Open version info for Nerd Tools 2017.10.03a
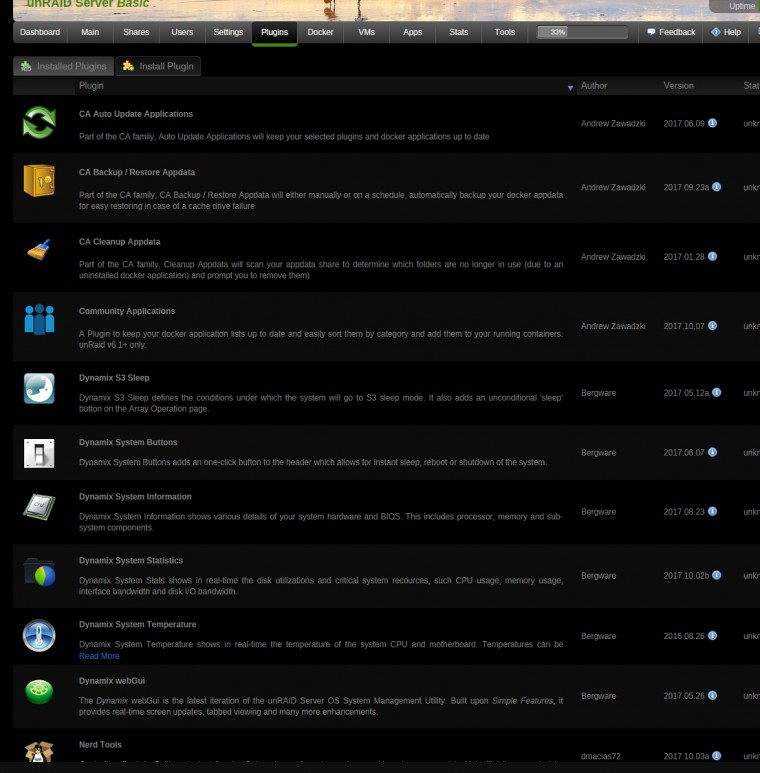This screenshot has height=773, width=760. pyautogui.click(x=717, y=756)
